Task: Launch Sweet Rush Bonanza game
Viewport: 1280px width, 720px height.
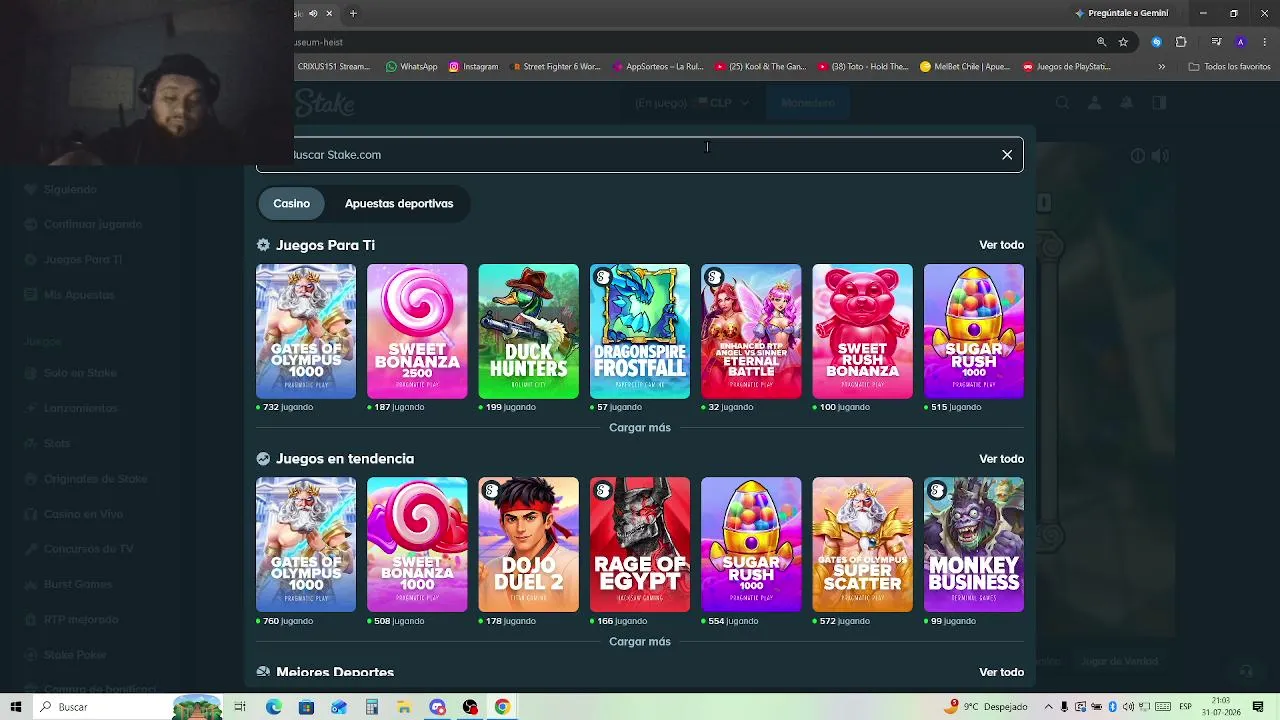Action: (x=862, y=331)
